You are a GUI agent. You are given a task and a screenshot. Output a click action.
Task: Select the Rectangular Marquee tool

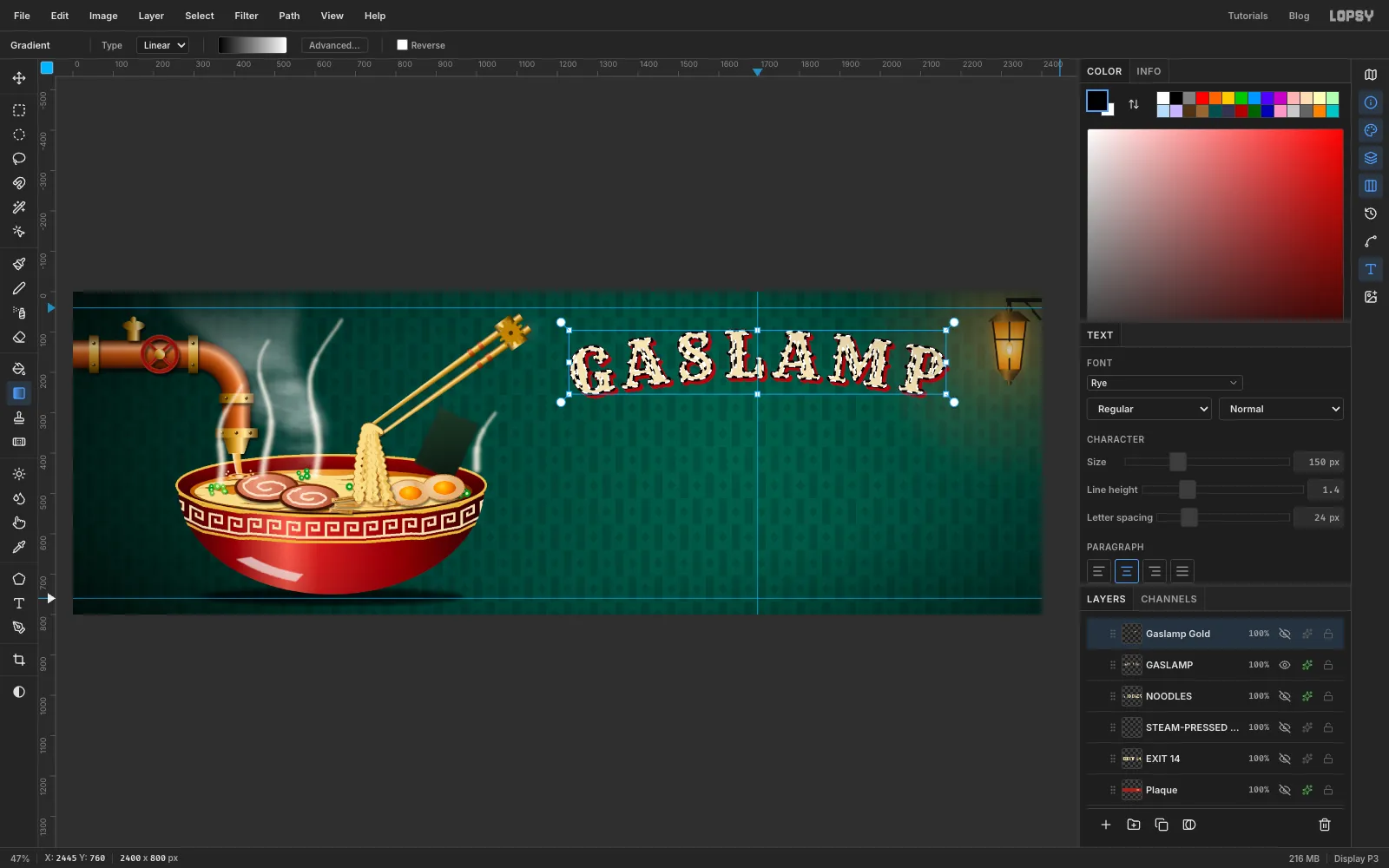click(19, 110)
